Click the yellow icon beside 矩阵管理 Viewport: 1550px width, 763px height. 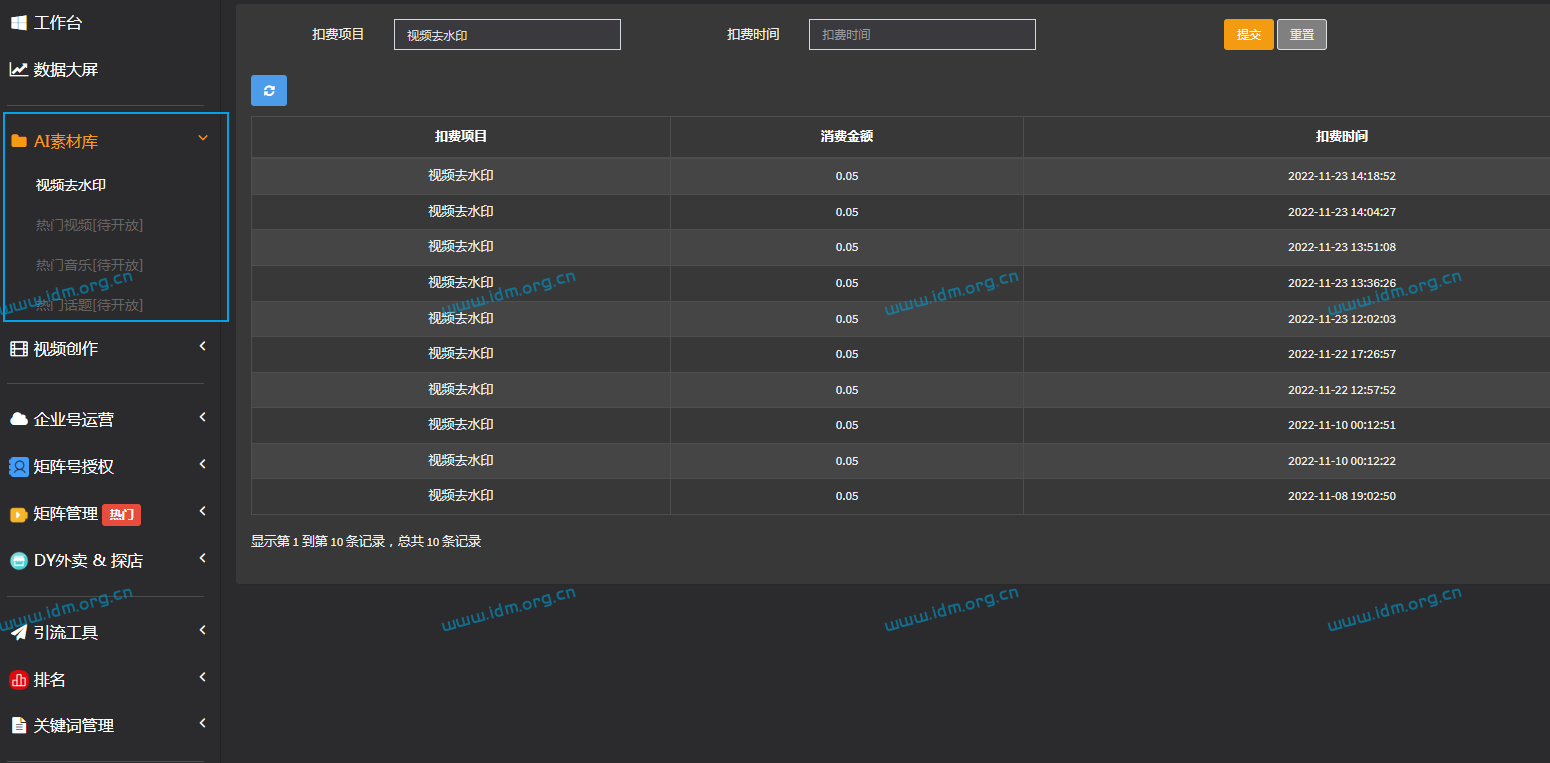(x=19, y=514)
